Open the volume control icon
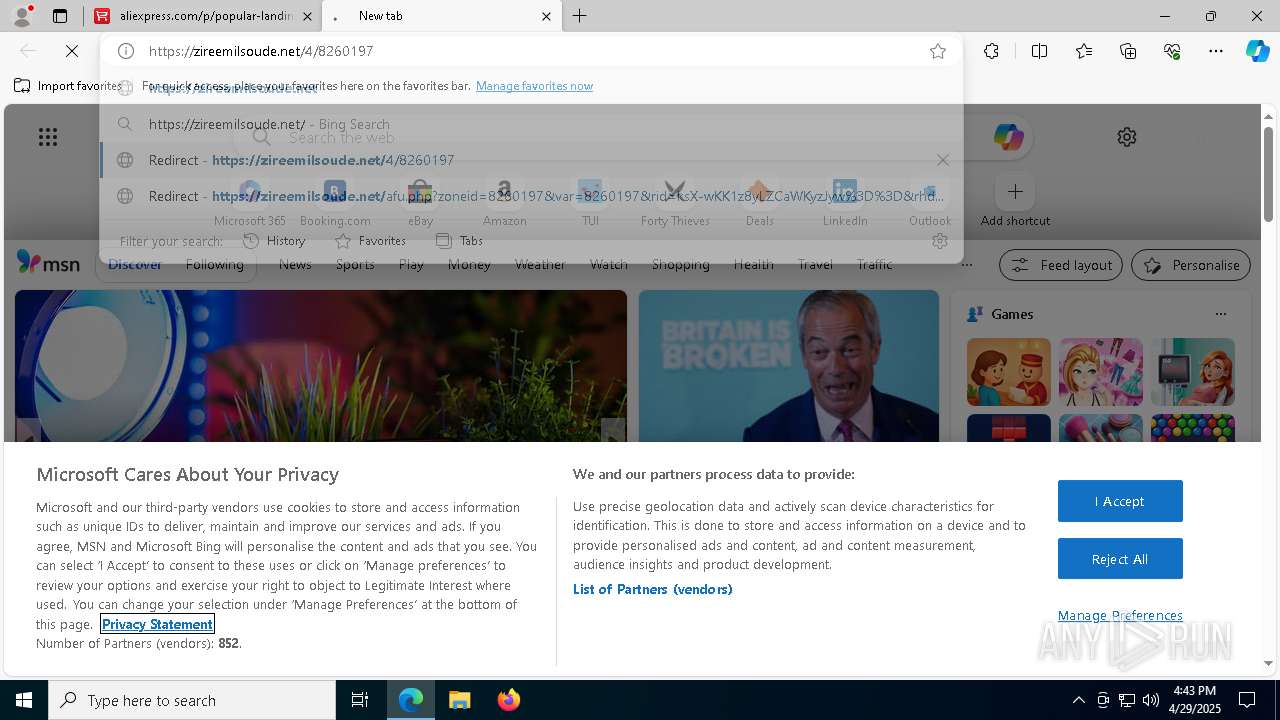Screen dimensions: 1280x720 pyautogui.click(x=1151, y=700)
